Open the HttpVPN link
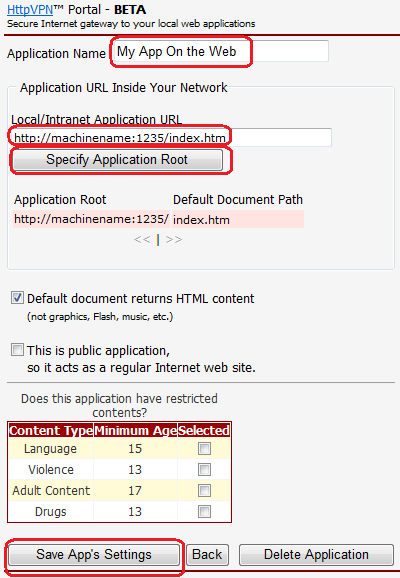 click(30, 10)
